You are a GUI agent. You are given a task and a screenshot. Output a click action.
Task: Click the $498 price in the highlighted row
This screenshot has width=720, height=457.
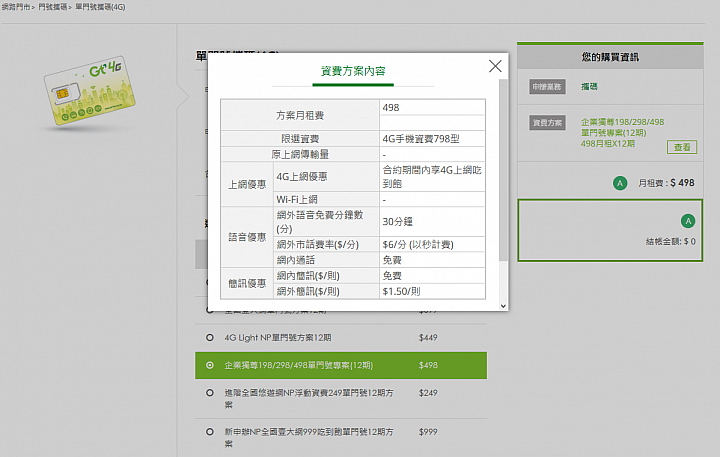[x=428, y=366]
